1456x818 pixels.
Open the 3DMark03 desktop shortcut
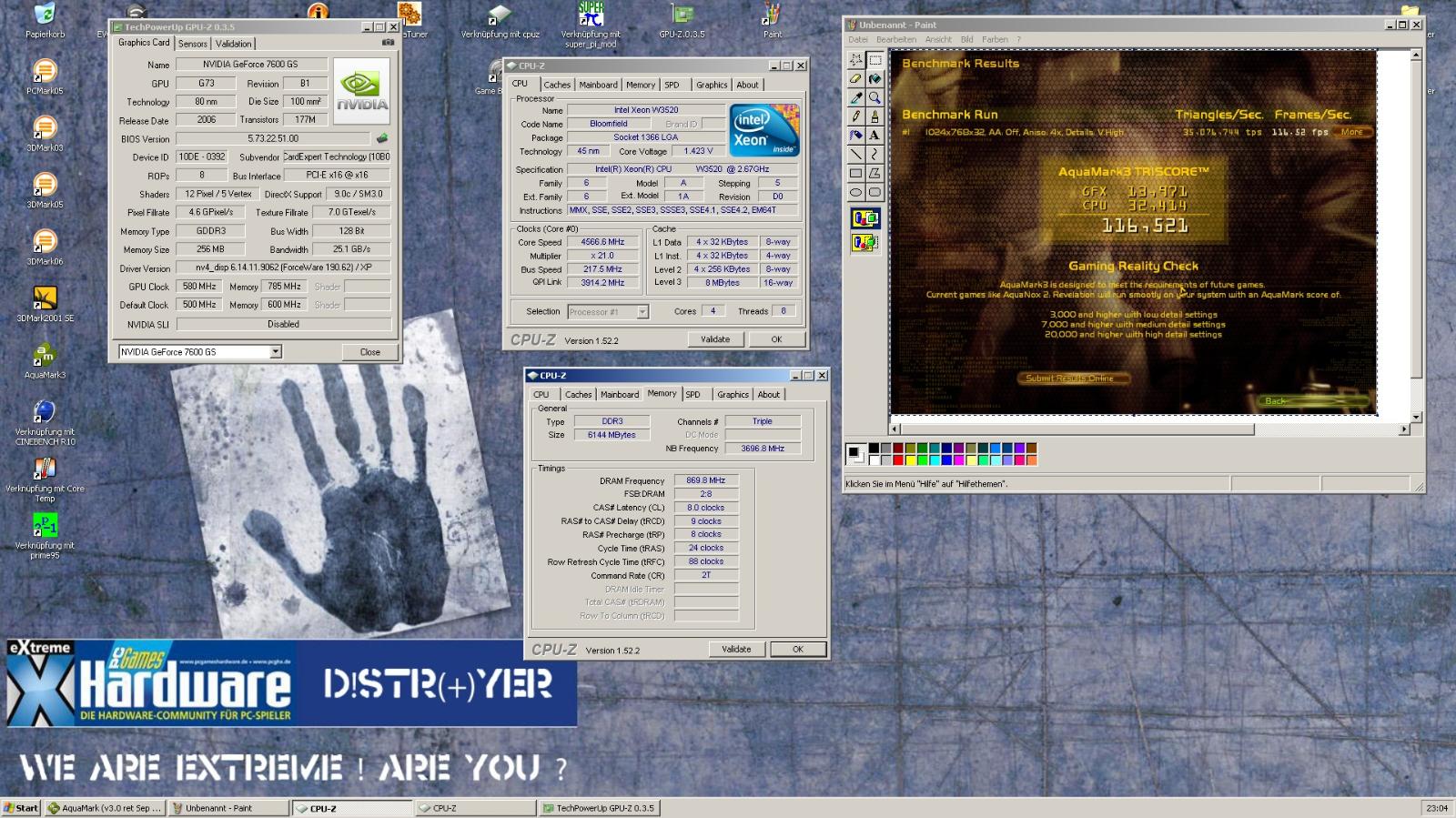pos(45,134)
